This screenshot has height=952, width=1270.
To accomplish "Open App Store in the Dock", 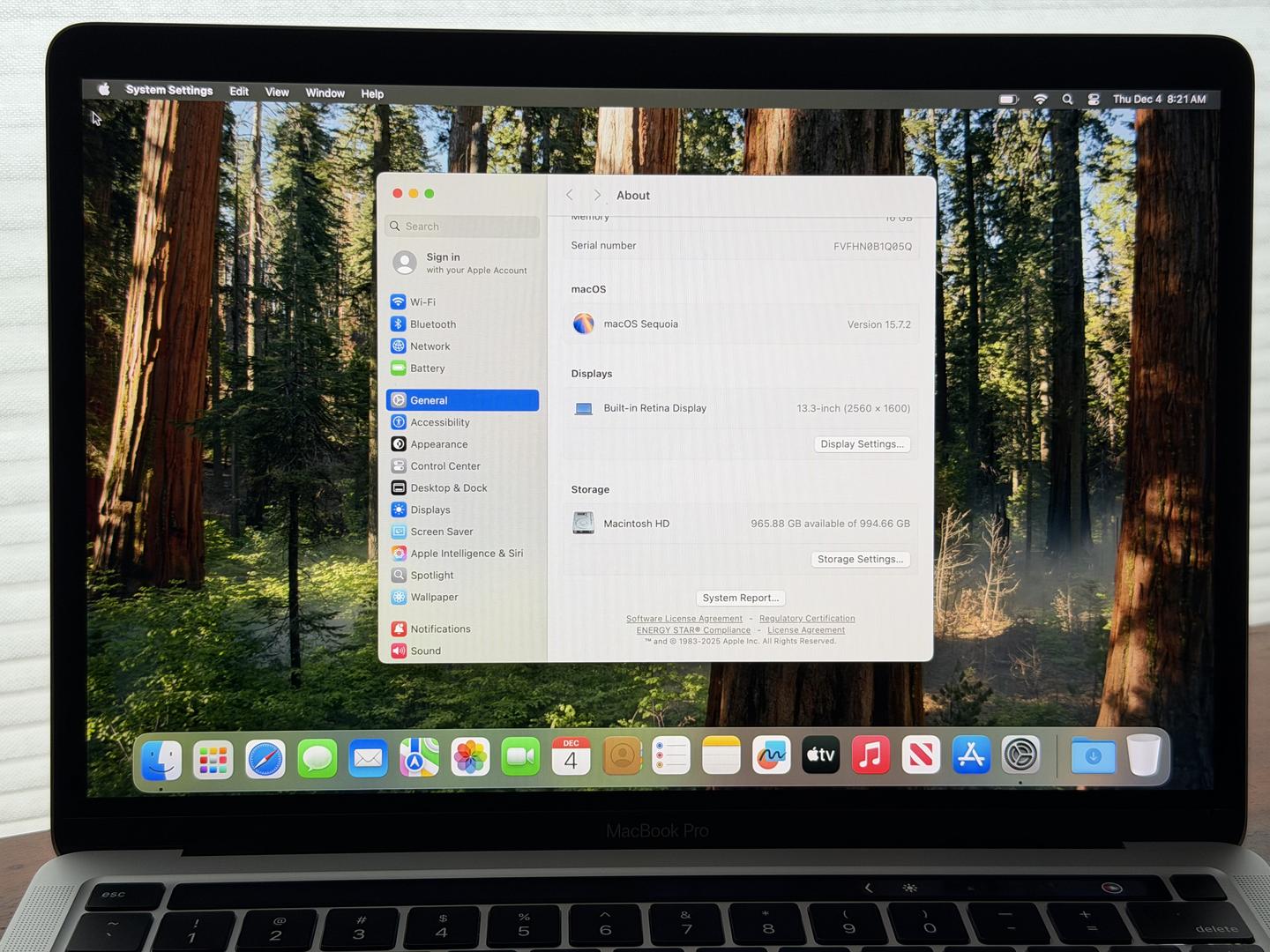I will pos(971,755).
